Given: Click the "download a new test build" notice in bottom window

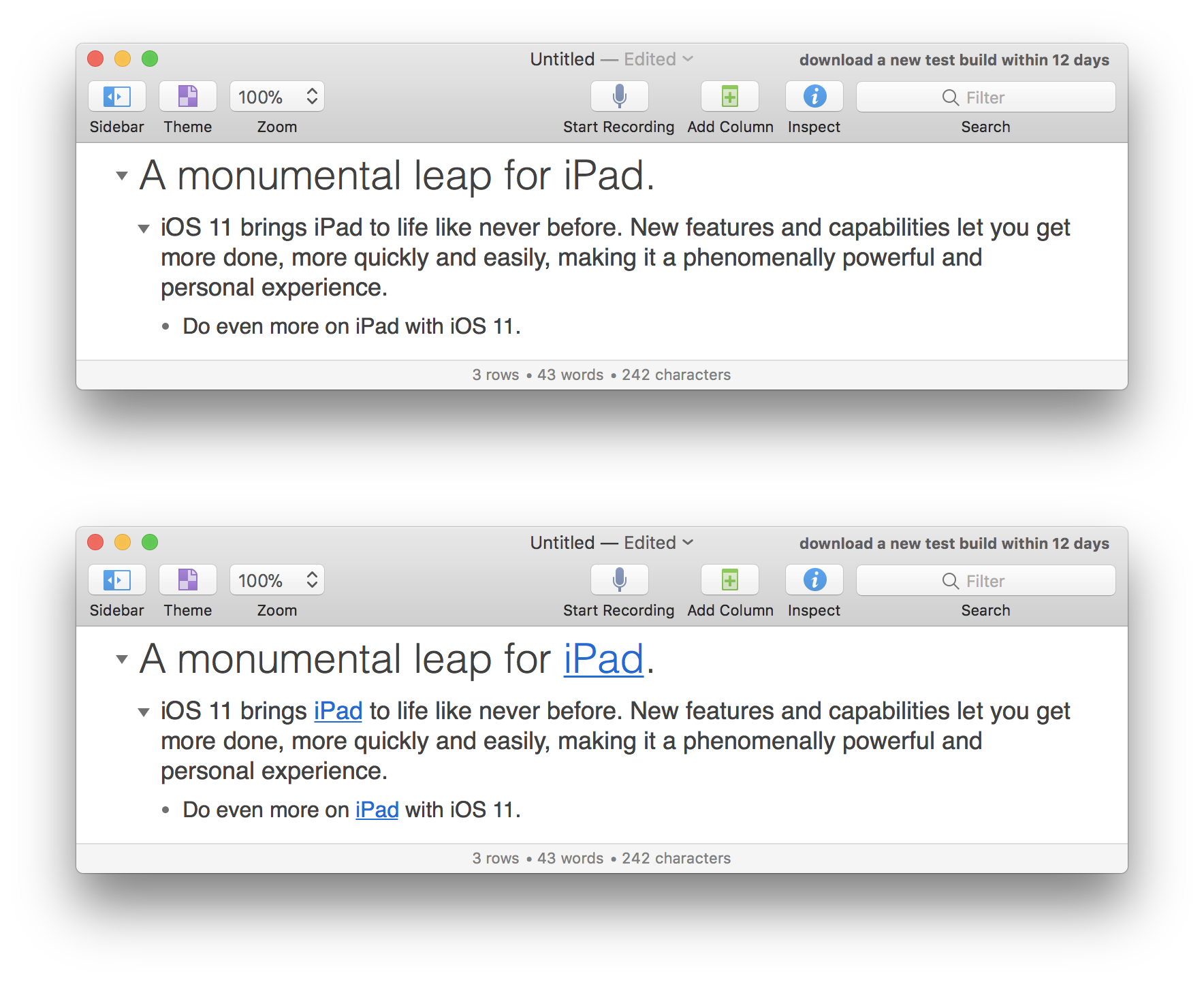Looking at the screenshot, I should [954, 543].
